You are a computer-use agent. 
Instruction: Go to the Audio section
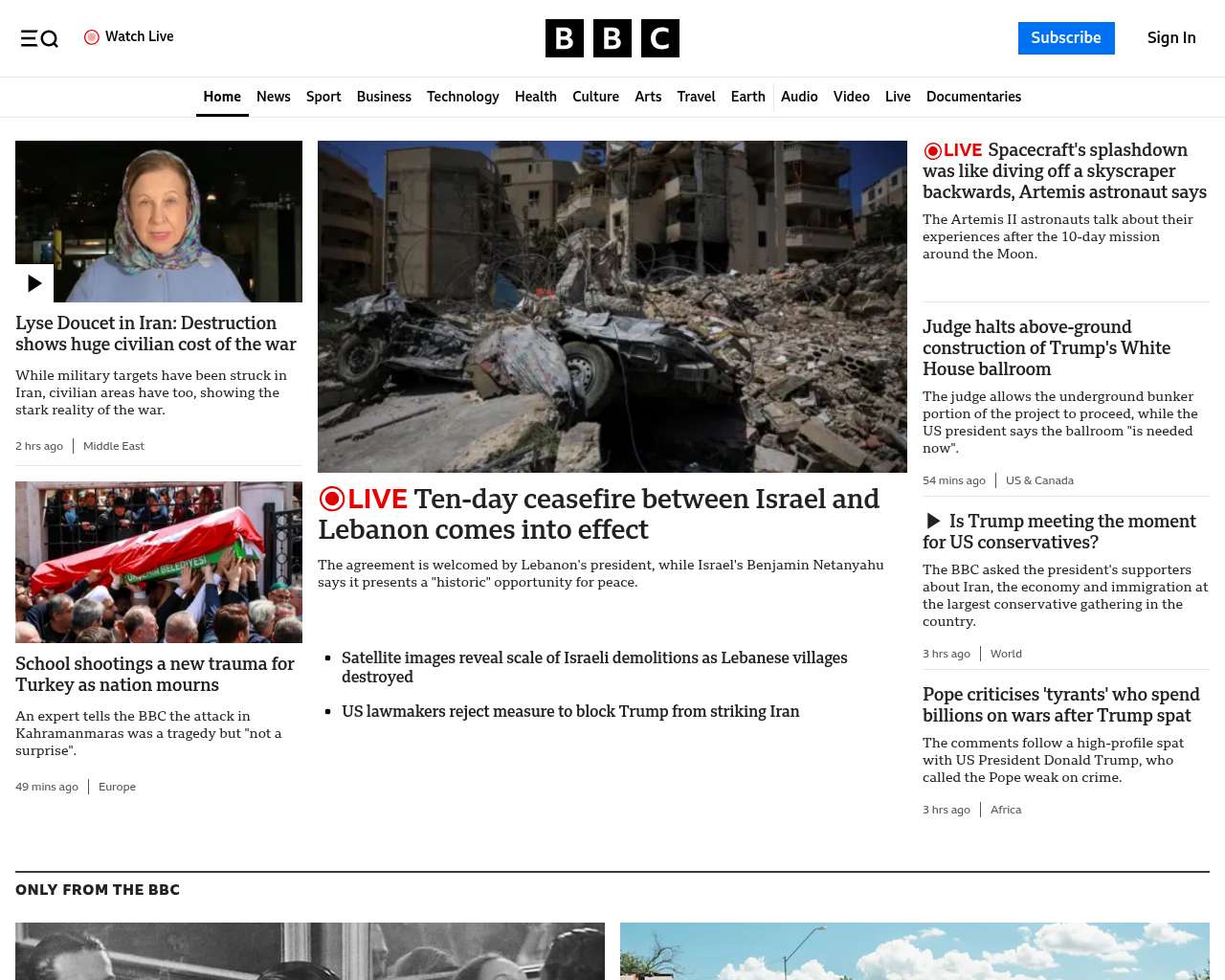(x=799, y=97)
